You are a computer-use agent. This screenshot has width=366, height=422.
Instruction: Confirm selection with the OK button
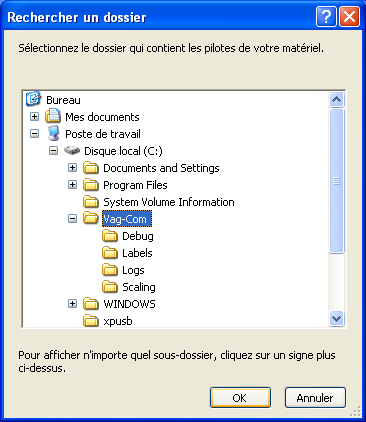point(240,397)
